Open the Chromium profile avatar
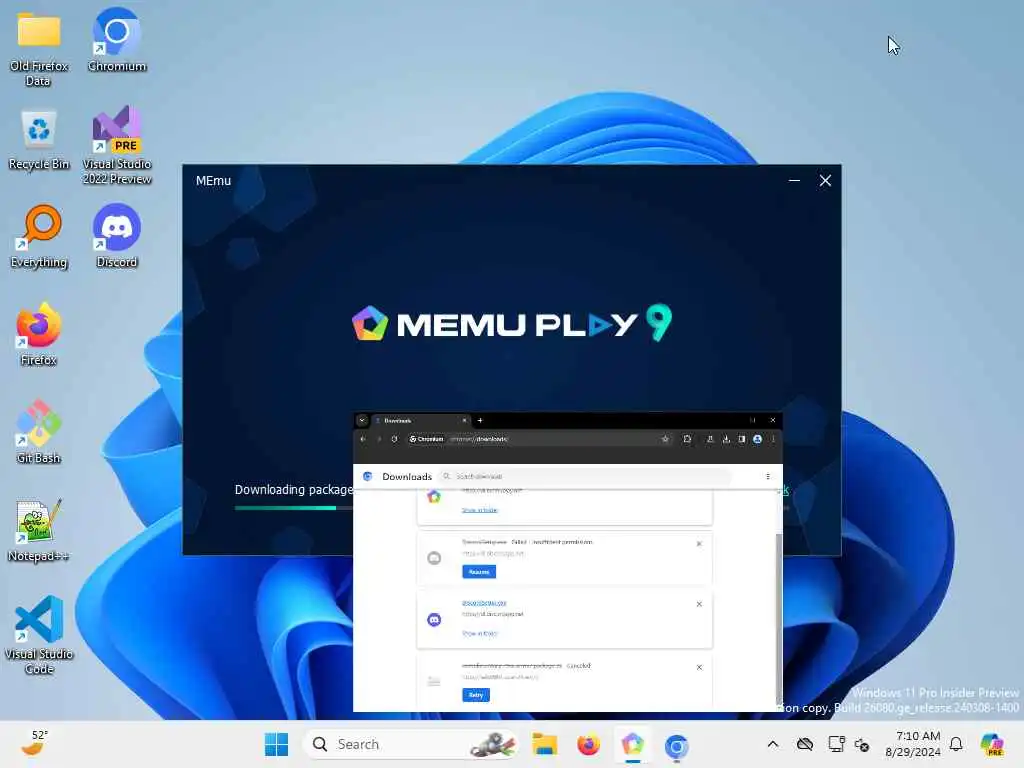Screen dimensions: 1024x768 coord(758,439)
